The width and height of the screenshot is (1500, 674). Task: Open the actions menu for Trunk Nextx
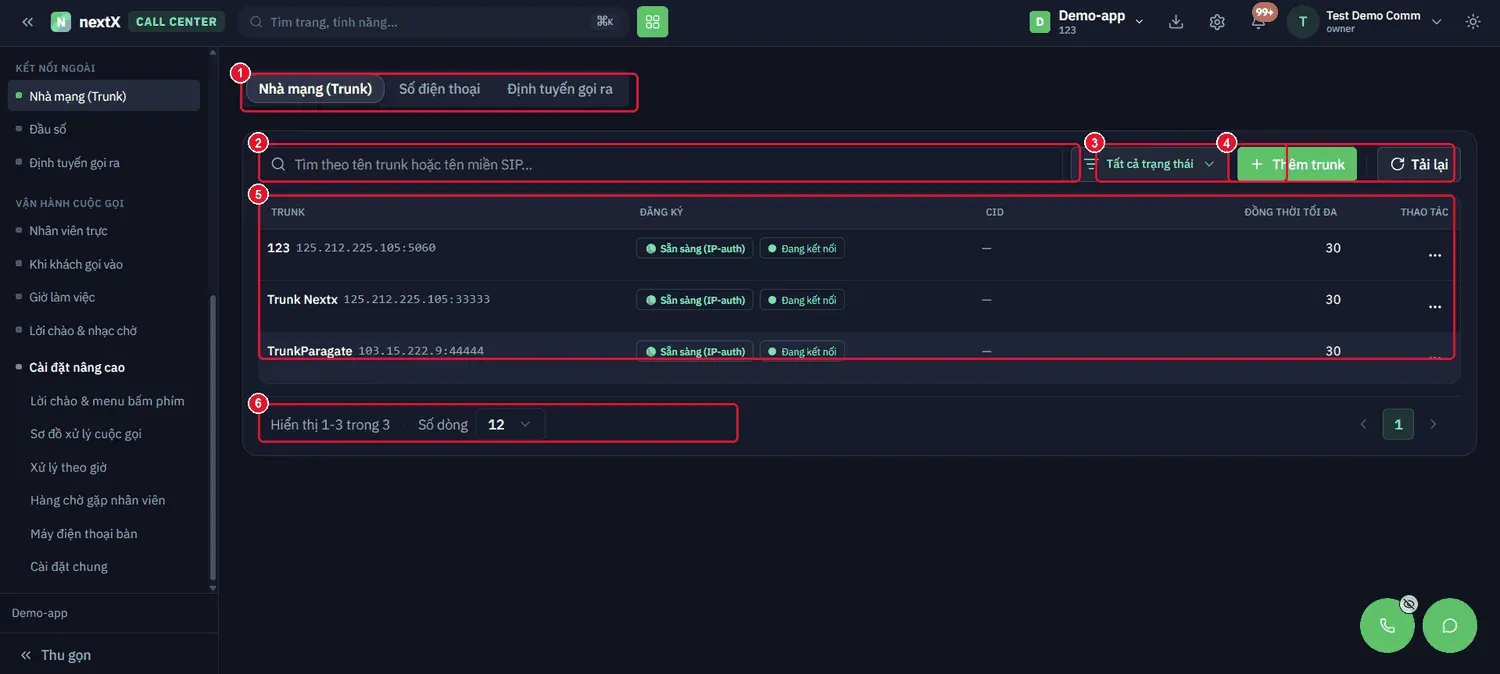pyautogui.click(x=1435, y=306)
